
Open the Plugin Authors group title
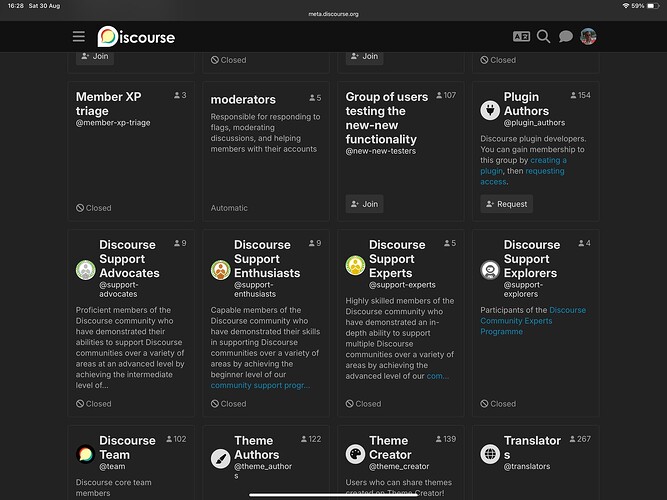(526, 103)
